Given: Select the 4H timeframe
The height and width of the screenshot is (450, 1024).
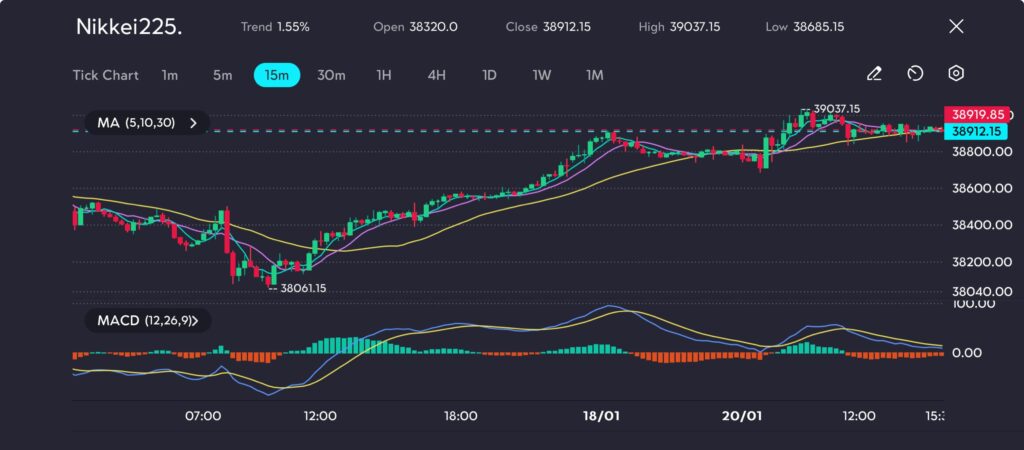Looking at the screenshot, I should 436,75.
